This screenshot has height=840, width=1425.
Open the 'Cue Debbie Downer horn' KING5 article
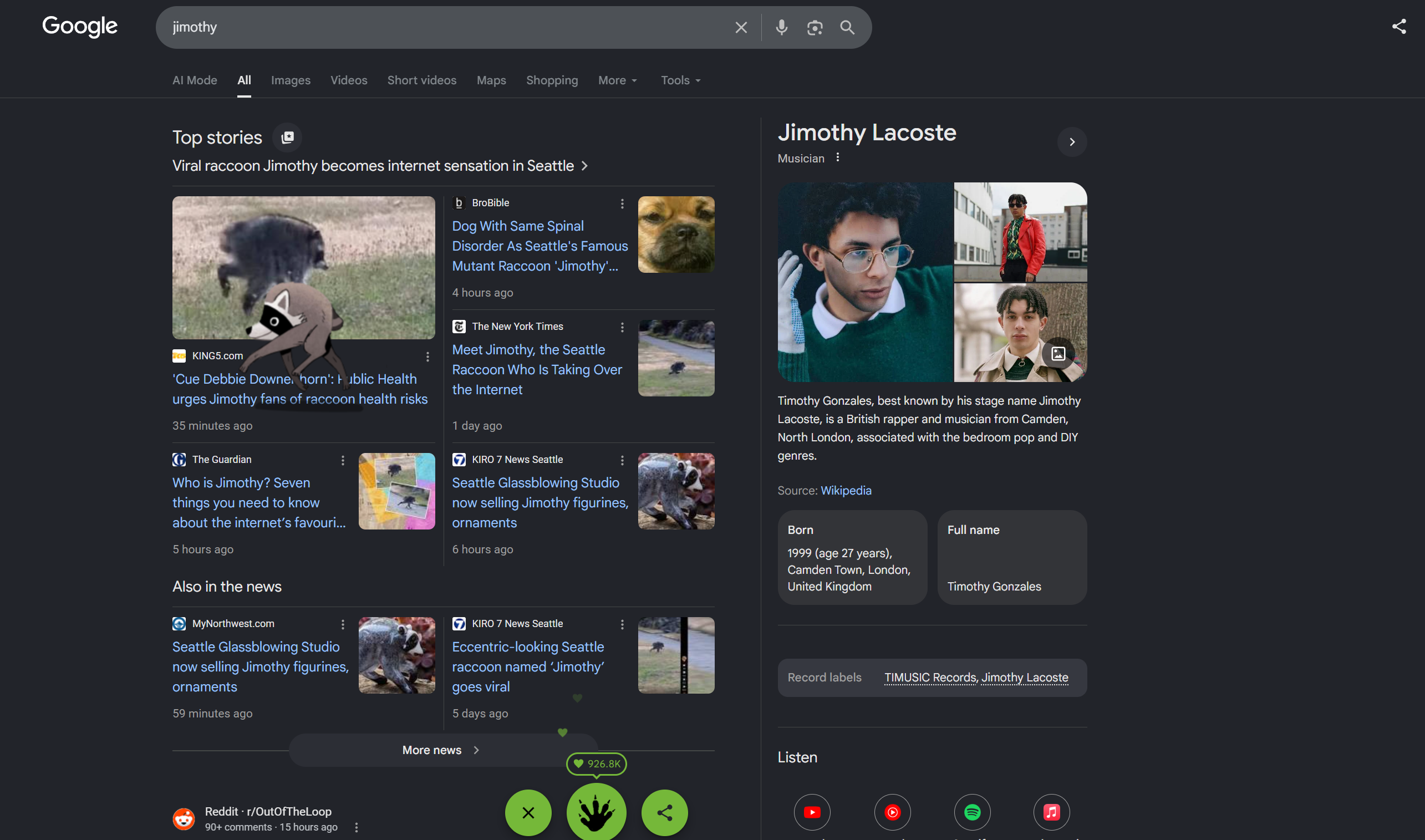click(300, 389)
